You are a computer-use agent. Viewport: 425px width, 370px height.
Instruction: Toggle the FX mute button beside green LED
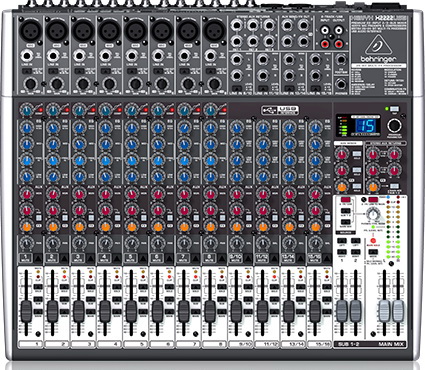[394, 109]
